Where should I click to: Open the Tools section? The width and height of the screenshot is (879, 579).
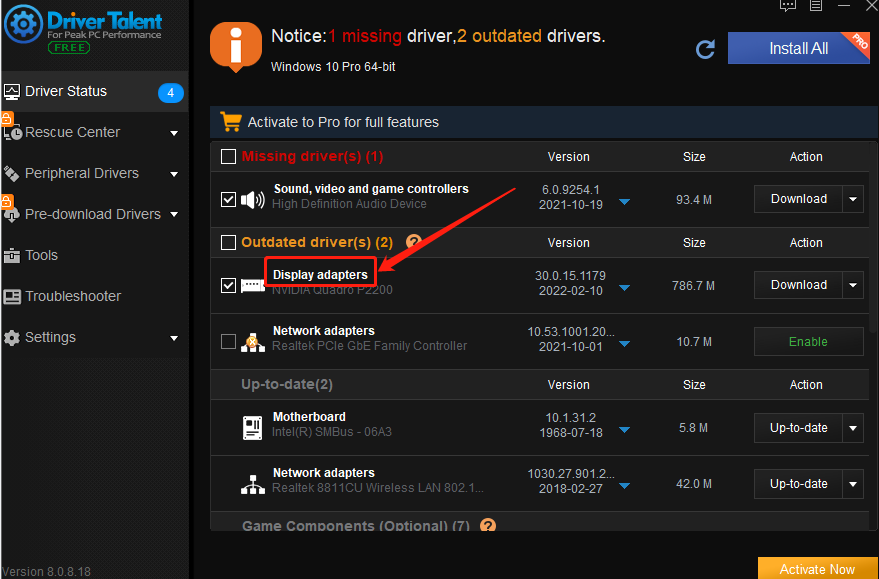click(x=94, y=255)
